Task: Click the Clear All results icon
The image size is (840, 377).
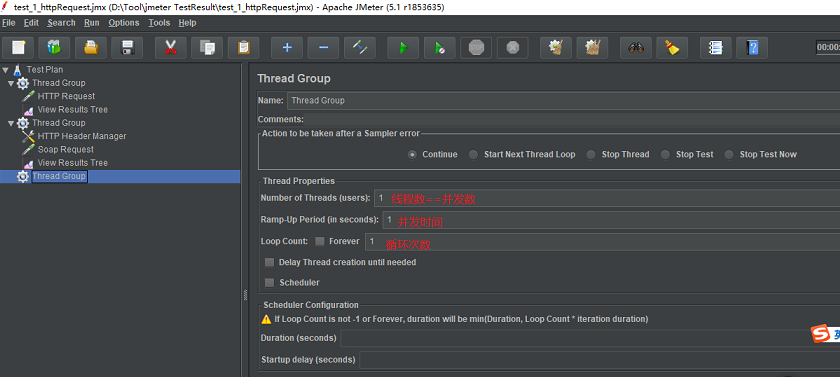Action: 592,48
